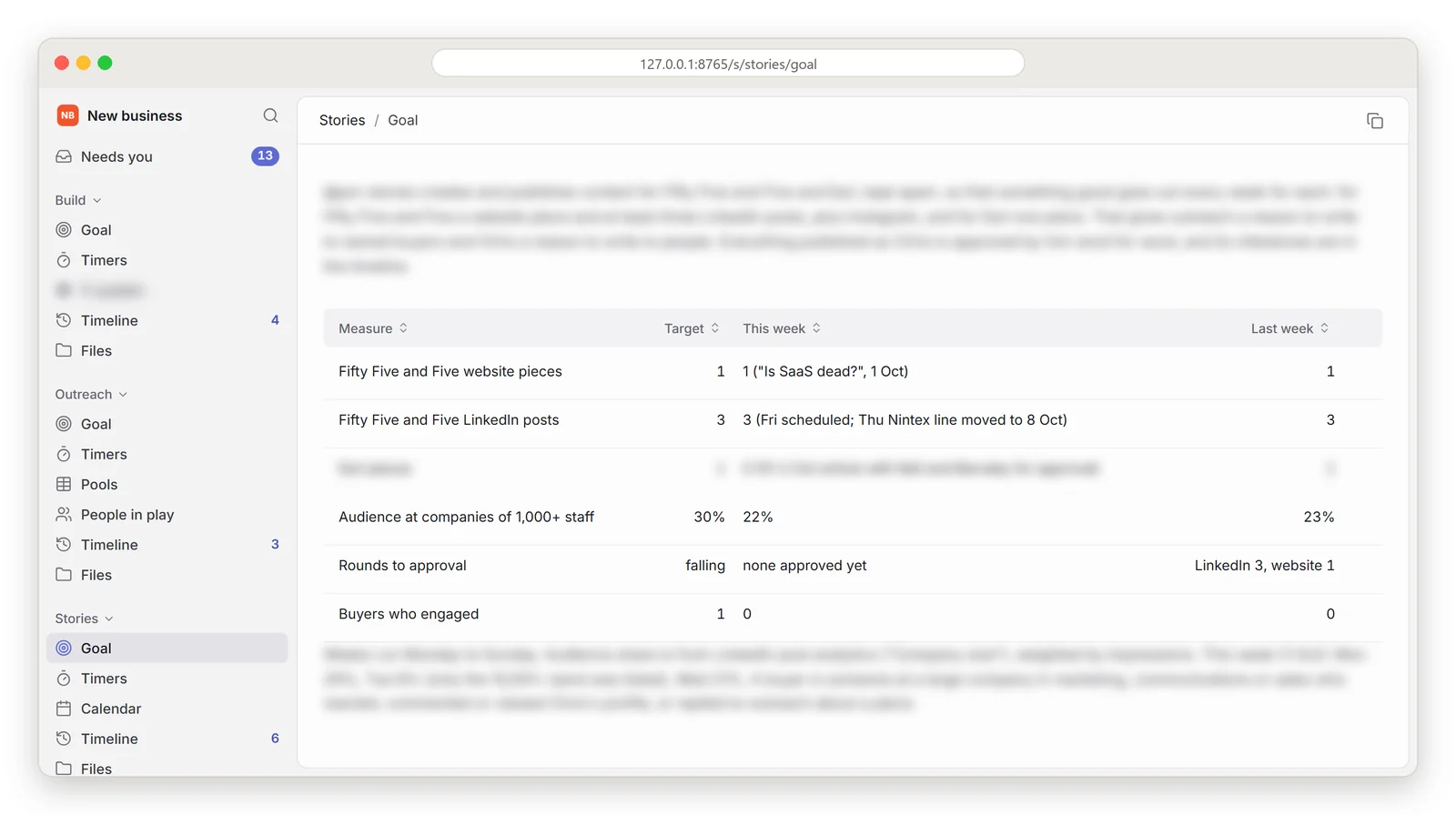Sort the table by Last week column
The image size is (1456, 815).
(x=1289, y=328)
